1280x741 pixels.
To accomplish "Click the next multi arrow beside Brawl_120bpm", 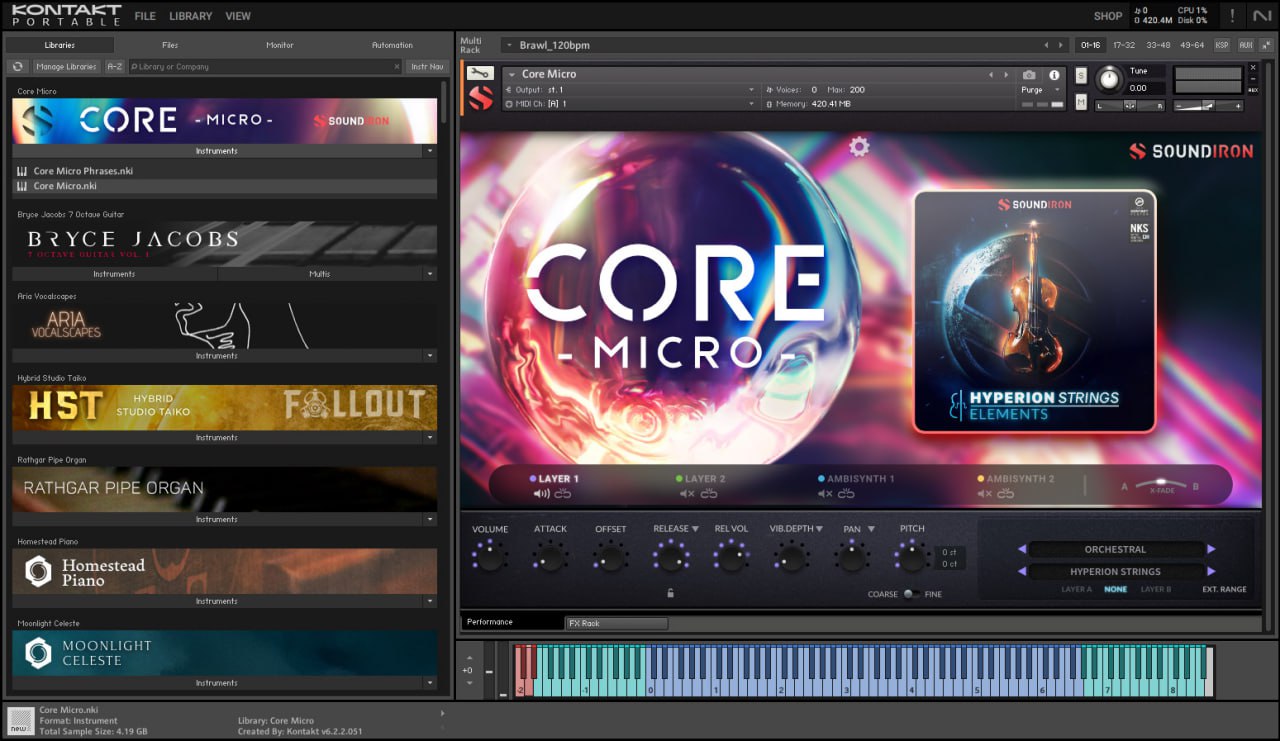I will [x=1061, y=45].
